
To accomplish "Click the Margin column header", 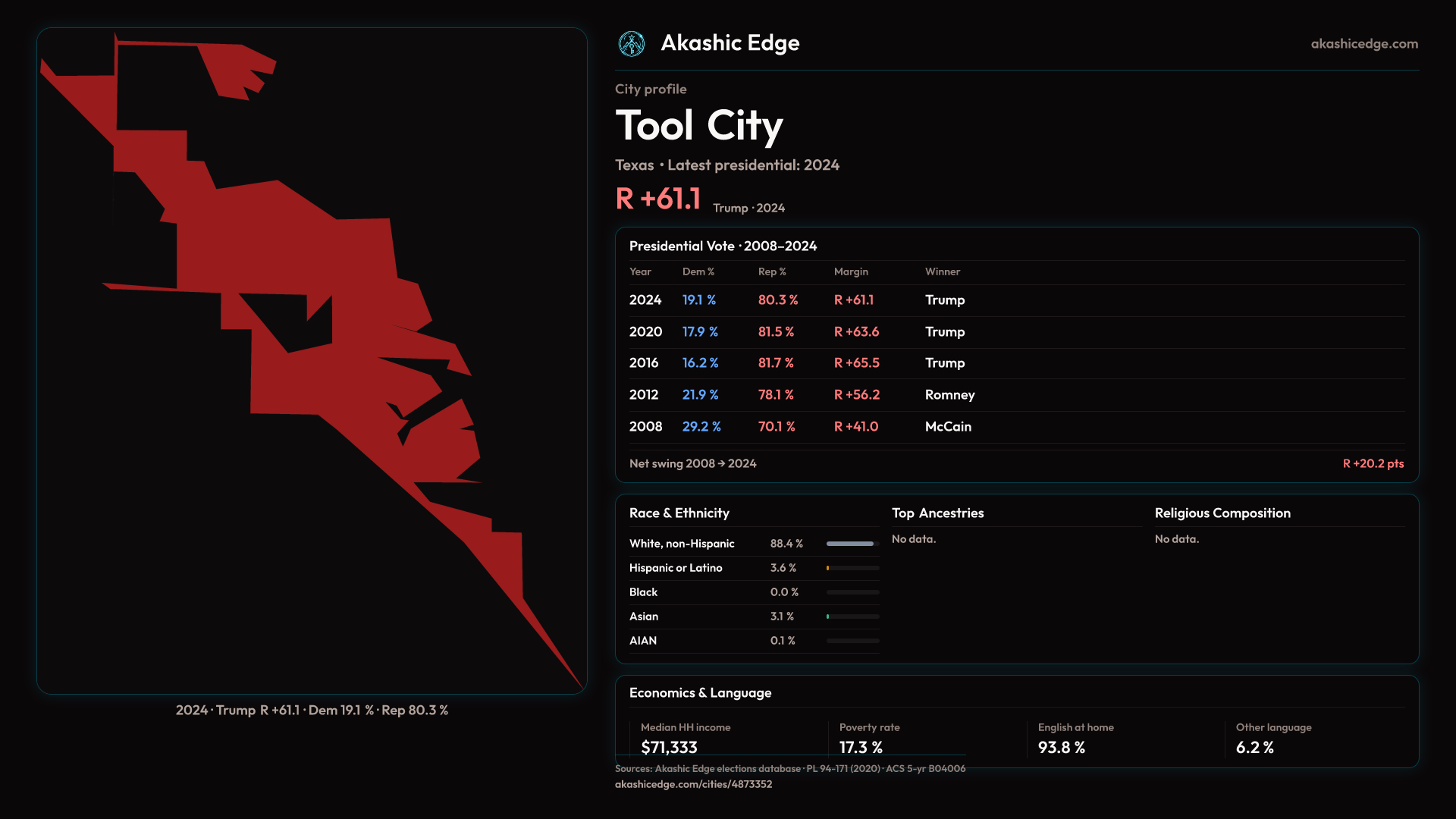I will [851, 271].
